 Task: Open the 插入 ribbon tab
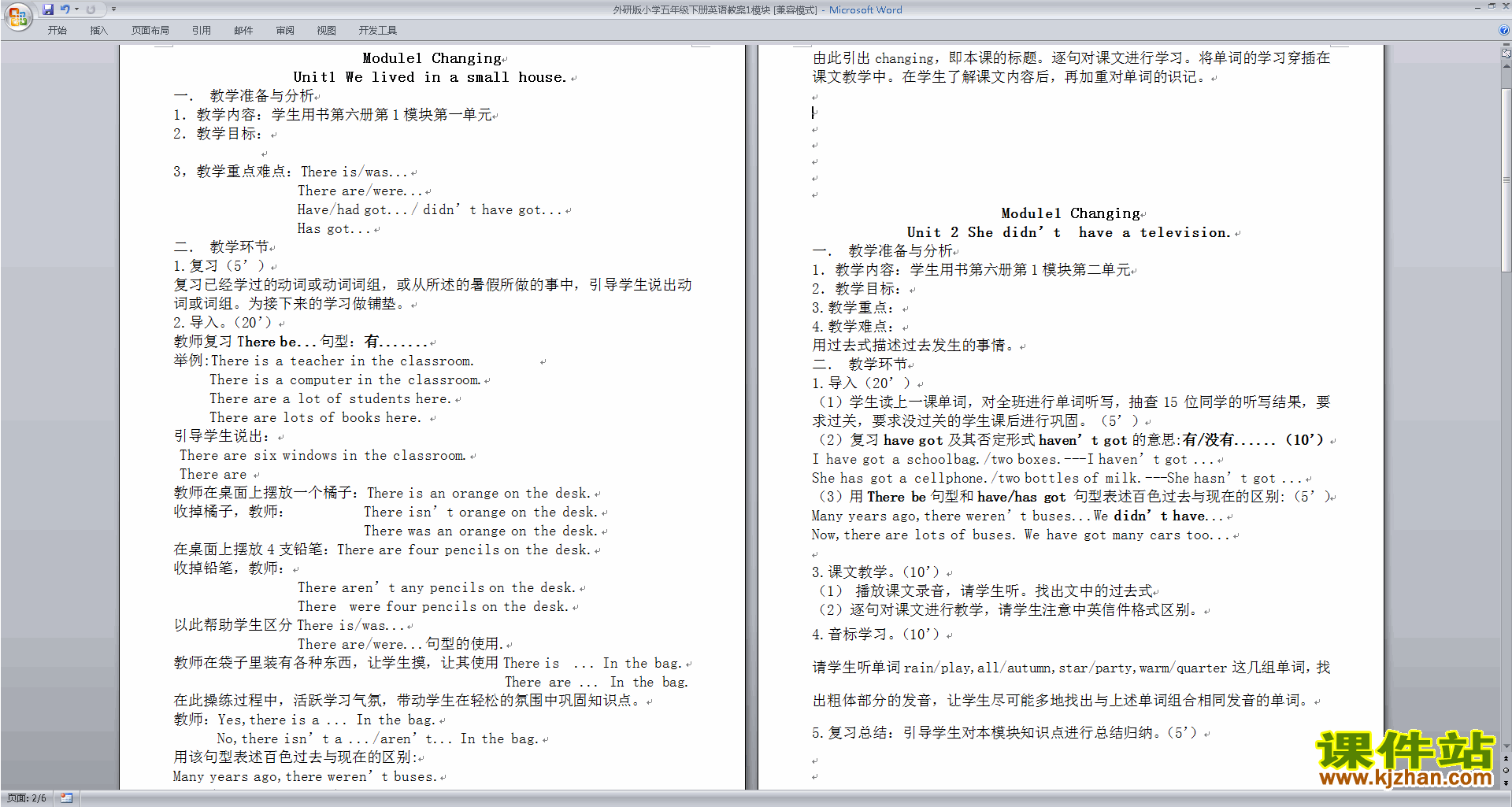pyautogui.click(x=98, y=31)
